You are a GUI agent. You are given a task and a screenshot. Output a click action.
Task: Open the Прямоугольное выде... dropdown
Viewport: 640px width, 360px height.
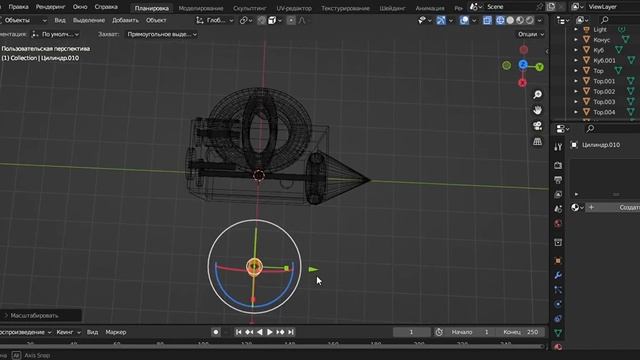162,34
